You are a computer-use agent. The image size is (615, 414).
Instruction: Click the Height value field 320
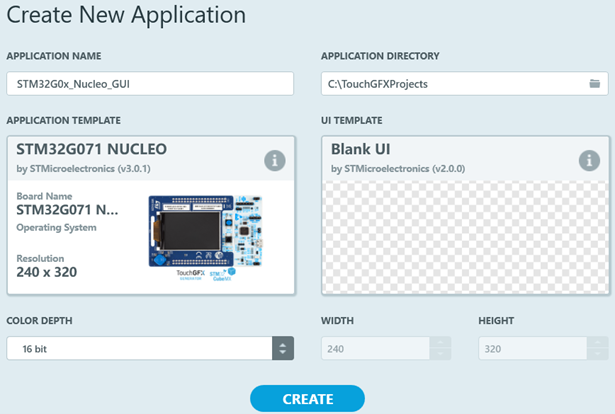pos(533,348)
